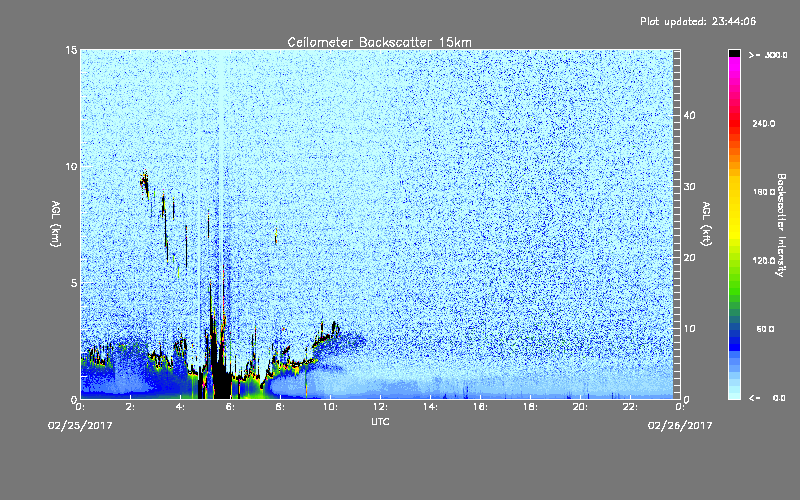Click the 180.0 colorbar value
Screen dimensions: 800x500
(764, 192)
